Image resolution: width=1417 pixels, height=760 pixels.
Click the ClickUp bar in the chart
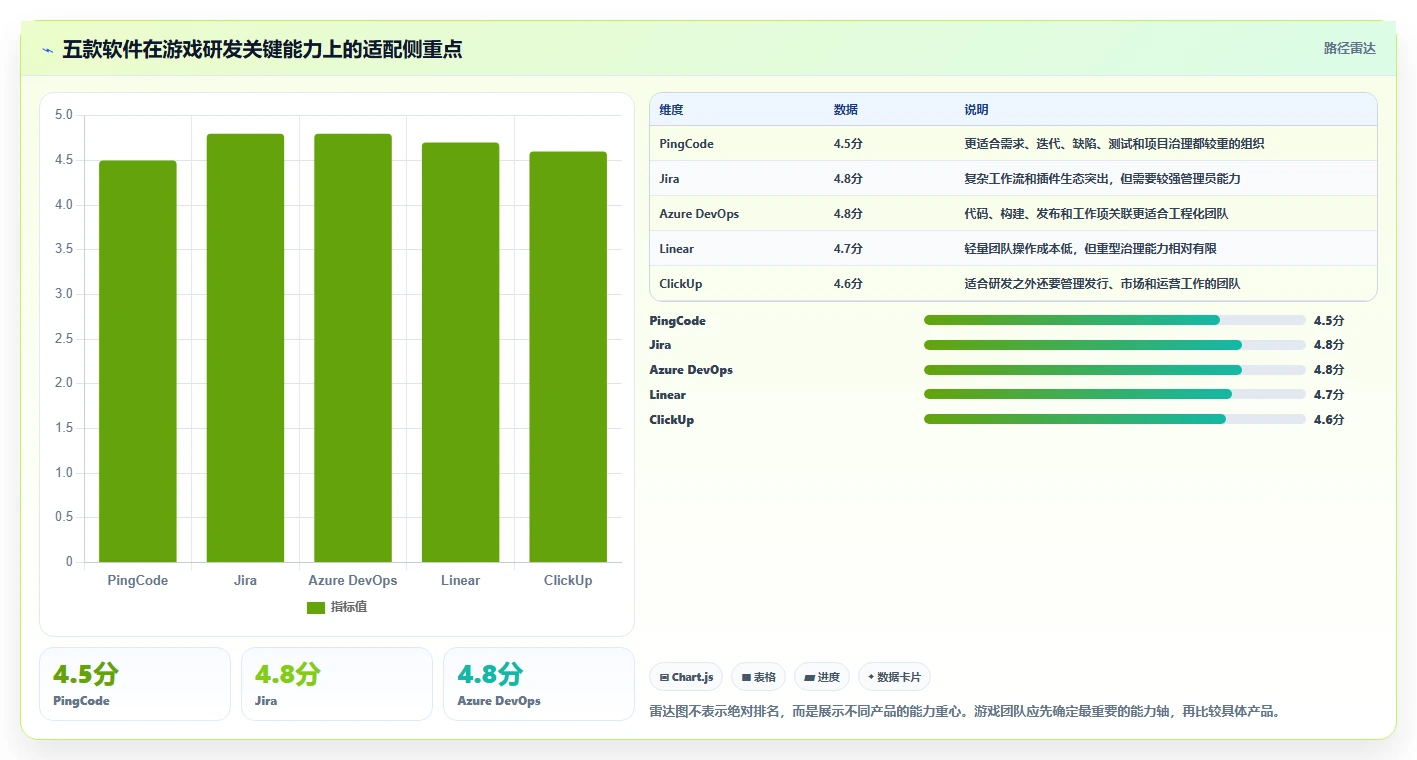tap(568, 357)
